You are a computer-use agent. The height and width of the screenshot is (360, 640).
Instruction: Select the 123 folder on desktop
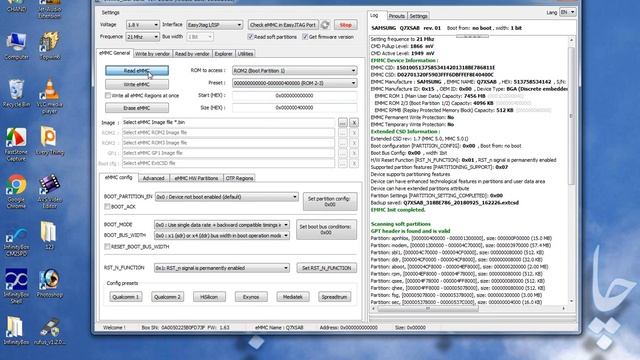click(x=49, y=235)
